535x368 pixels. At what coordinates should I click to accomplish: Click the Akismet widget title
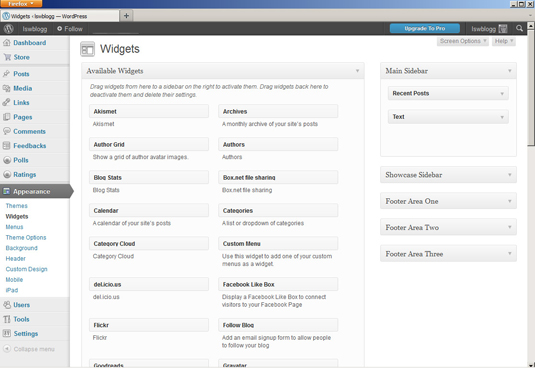pyautogui.click(x=149, y=111)
